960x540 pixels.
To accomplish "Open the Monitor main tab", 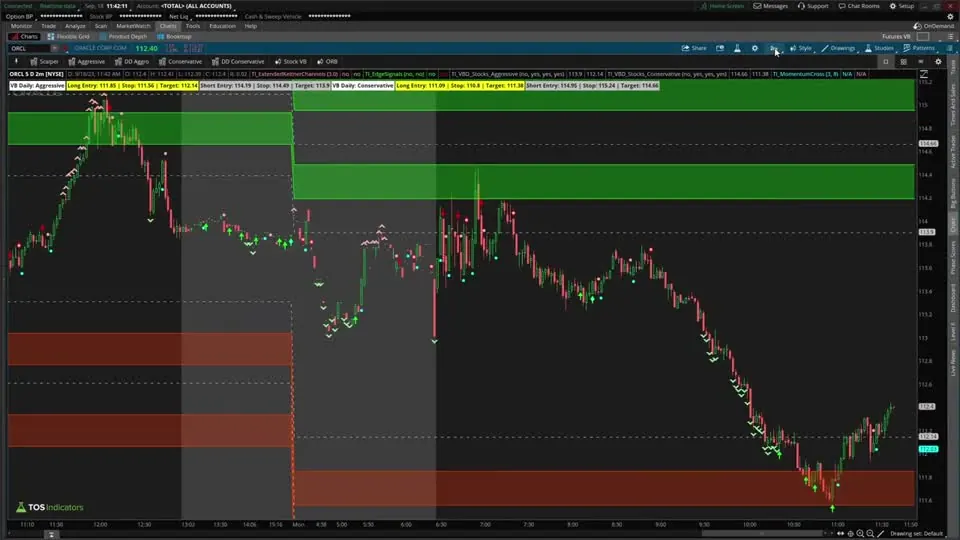I will [x=21, y=26].
